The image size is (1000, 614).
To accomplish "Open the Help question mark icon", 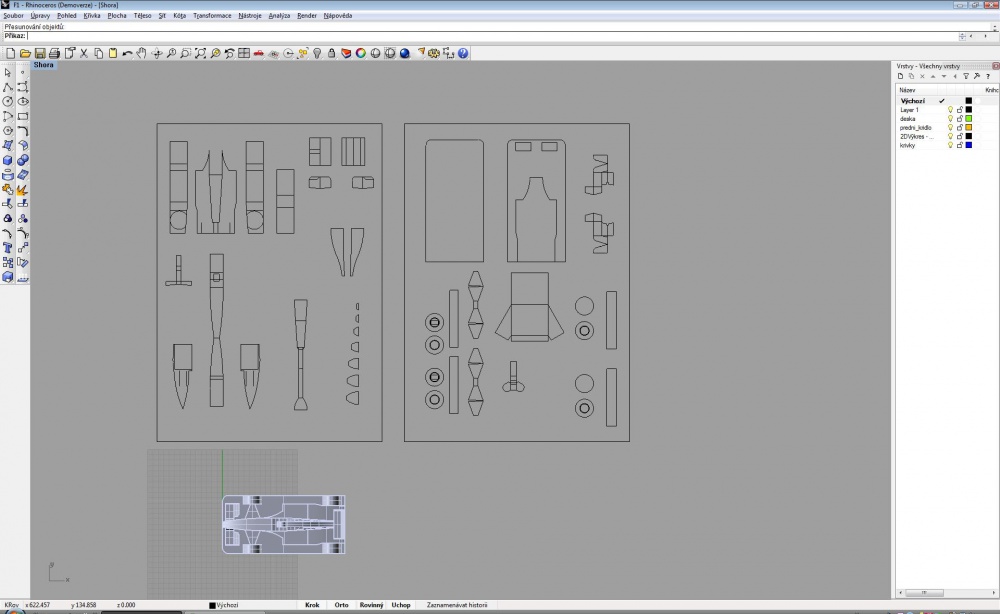I will tap(463, 54).
